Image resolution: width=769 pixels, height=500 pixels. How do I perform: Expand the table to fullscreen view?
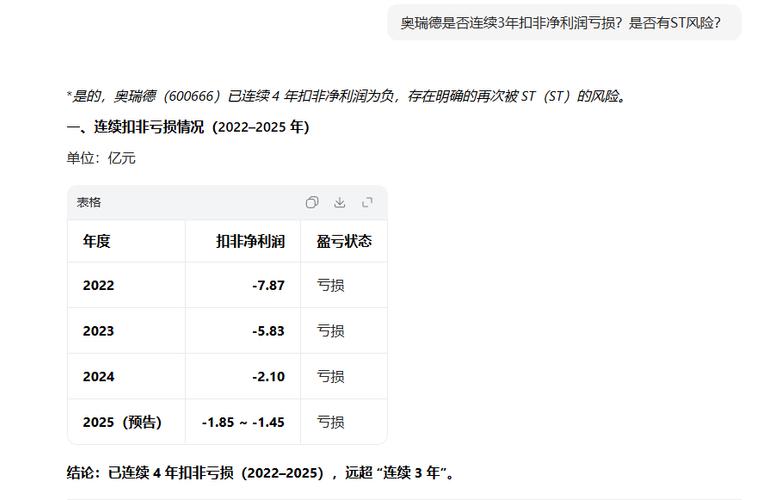pyautogui.click(x=367, y=202)
